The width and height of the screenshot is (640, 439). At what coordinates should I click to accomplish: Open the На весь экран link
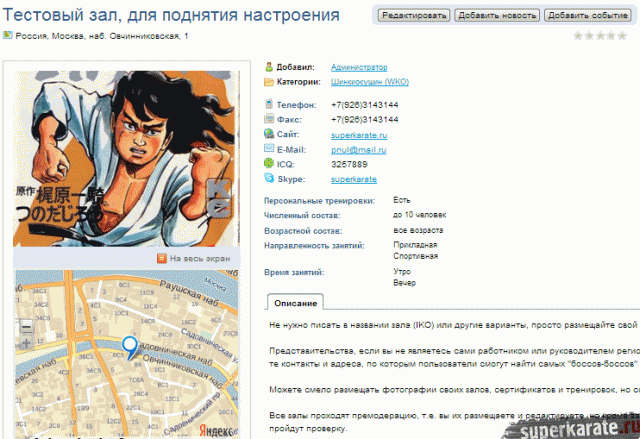tap(200, 259)
